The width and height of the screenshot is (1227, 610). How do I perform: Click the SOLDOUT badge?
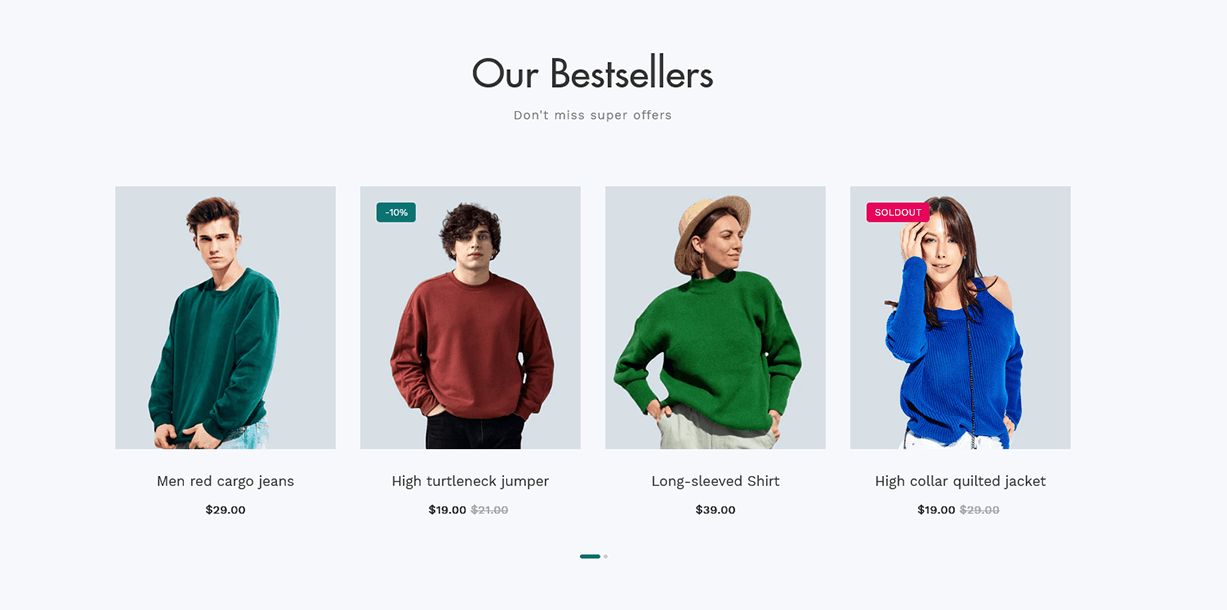tap(898, 212)
